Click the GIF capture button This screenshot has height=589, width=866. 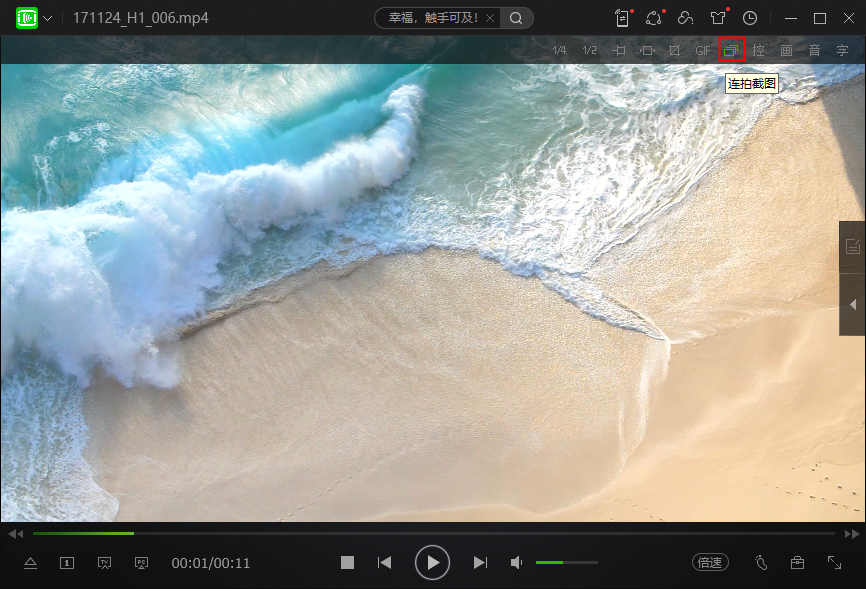(x=703, y=50)
